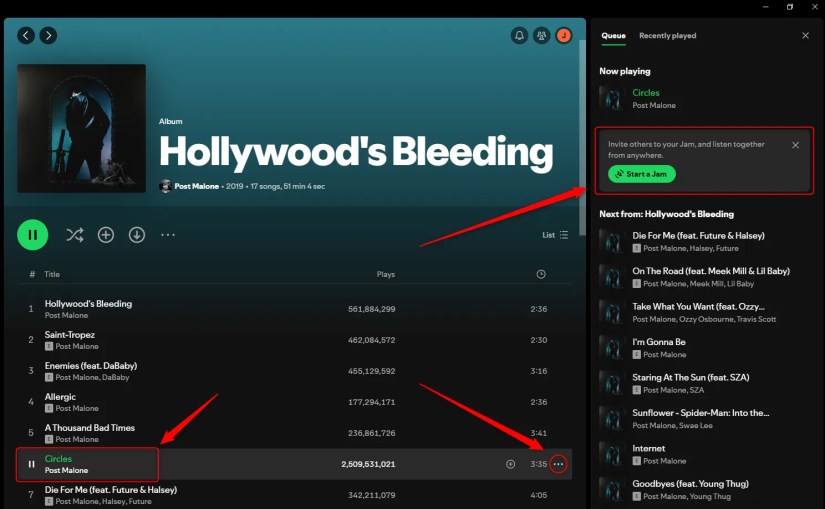This screenshot has height=509, width=825.
Task: Select Goodbyes (feat. Young Thug) in queue
Action: (x=690, y=484)
